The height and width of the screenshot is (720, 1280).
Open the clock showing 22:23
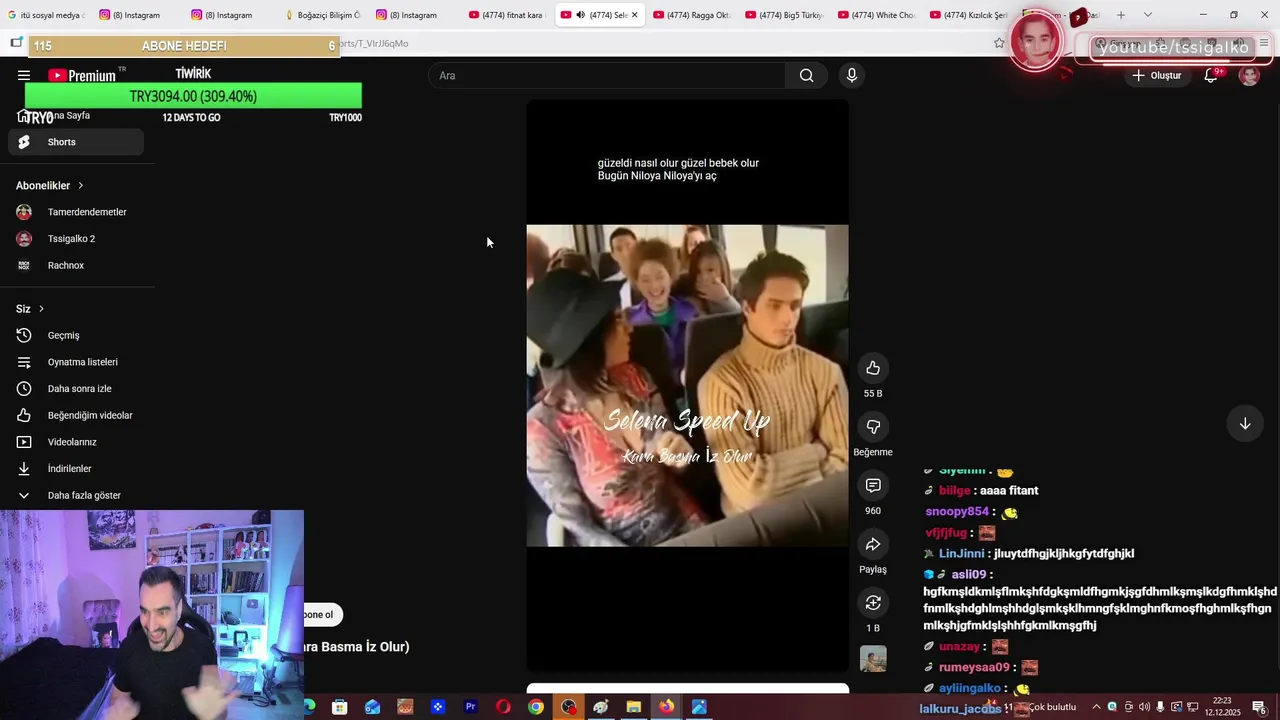[1223, 707]
